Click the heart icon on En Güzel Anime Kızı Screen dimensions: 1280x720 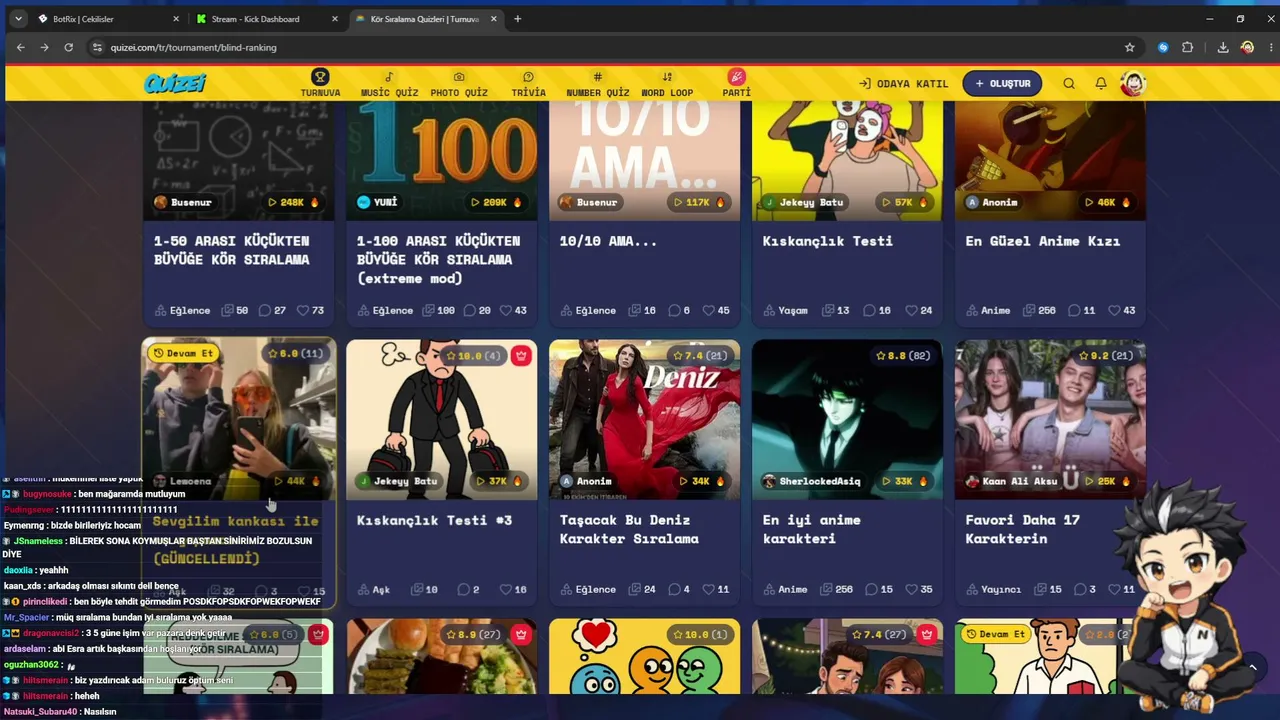coord(1112,310)
